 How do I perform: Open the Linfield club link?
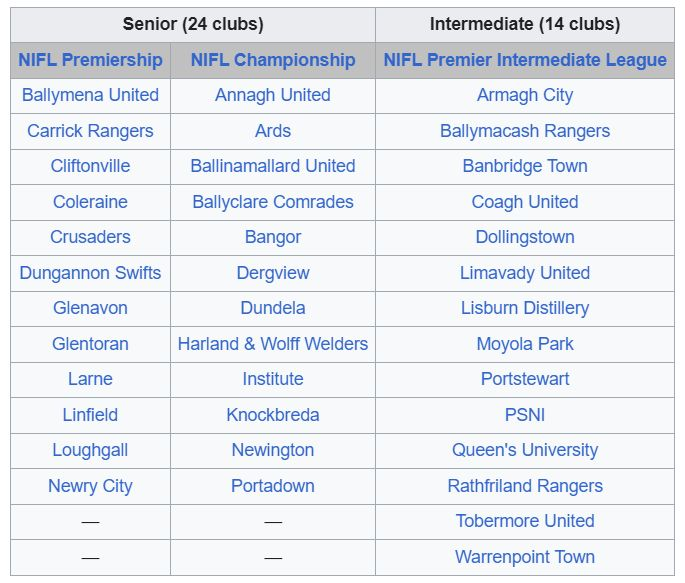tap(90, 414)
